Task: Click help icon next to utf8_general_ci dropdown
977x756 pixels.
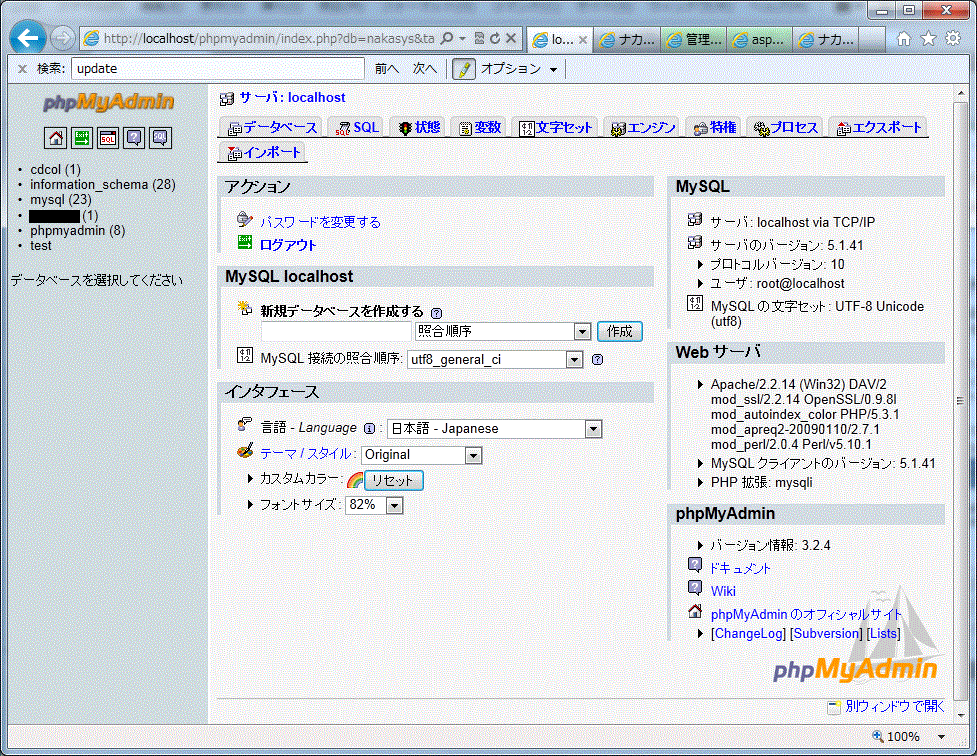Action: point(597,360)
